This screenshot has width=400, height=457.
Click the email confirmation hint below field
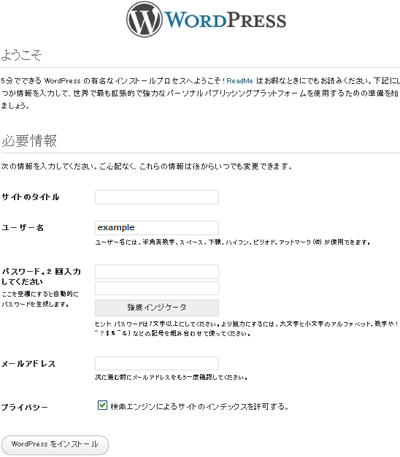(171, 378)
